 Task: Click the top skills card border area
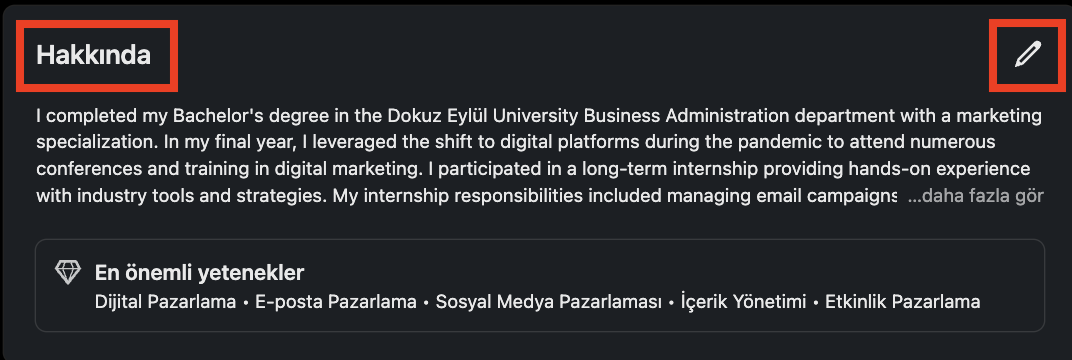coord(540,286)
